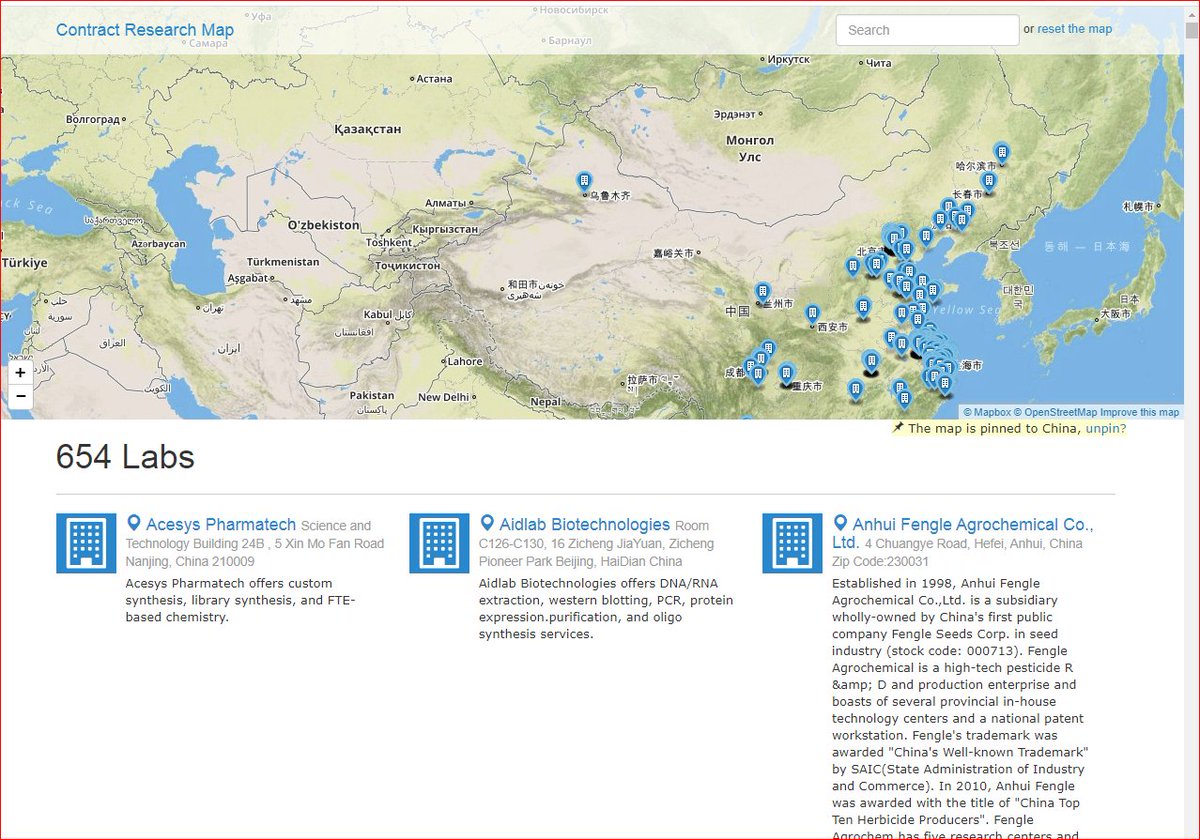This screenshot has height=840, width=1200.
Task: Open the Acesys Pharmatech building icon
Action: point(86,544)
